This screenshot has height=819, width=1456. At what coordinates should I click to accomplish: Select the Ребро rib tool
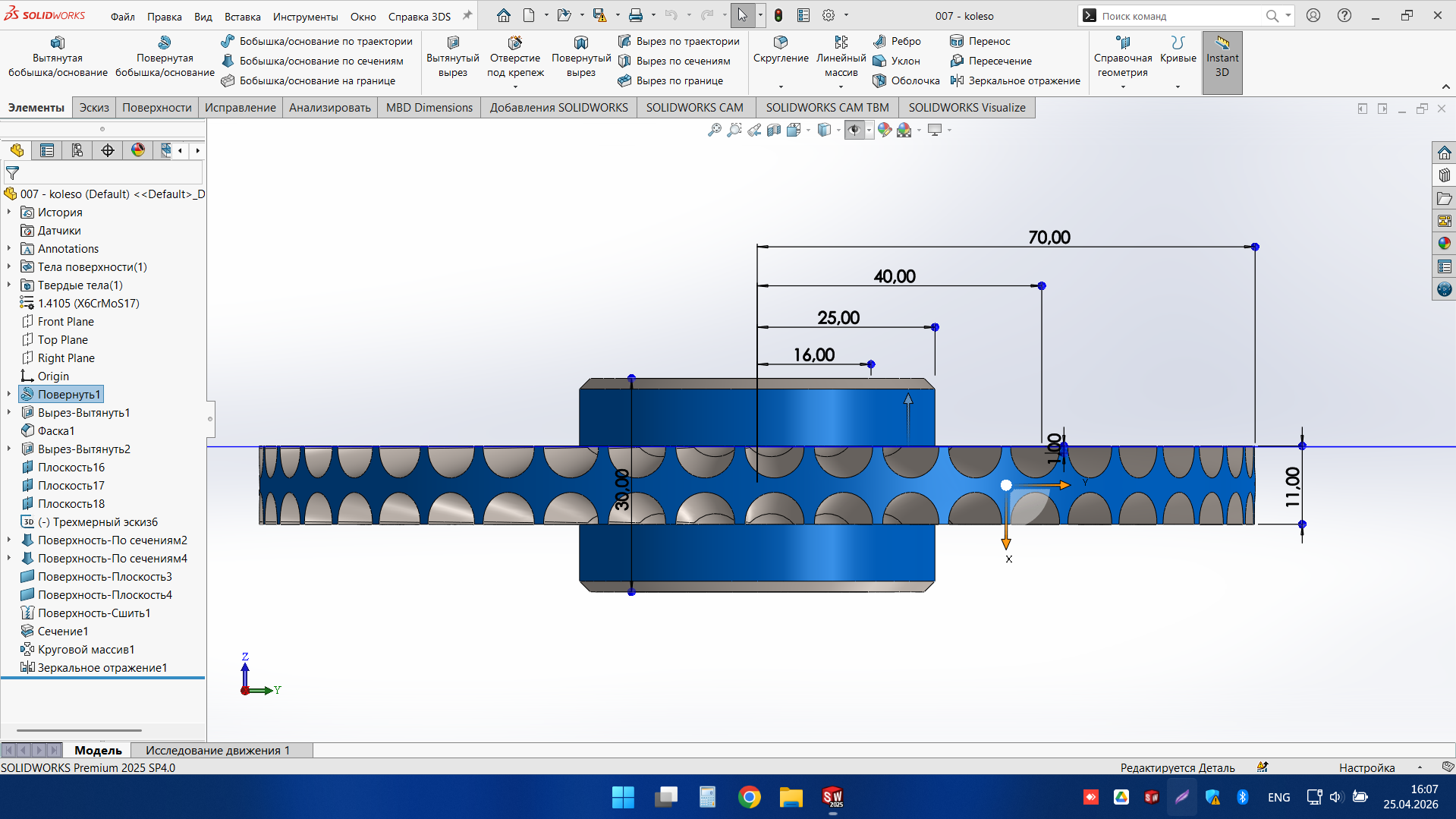[x=897, y=41]
